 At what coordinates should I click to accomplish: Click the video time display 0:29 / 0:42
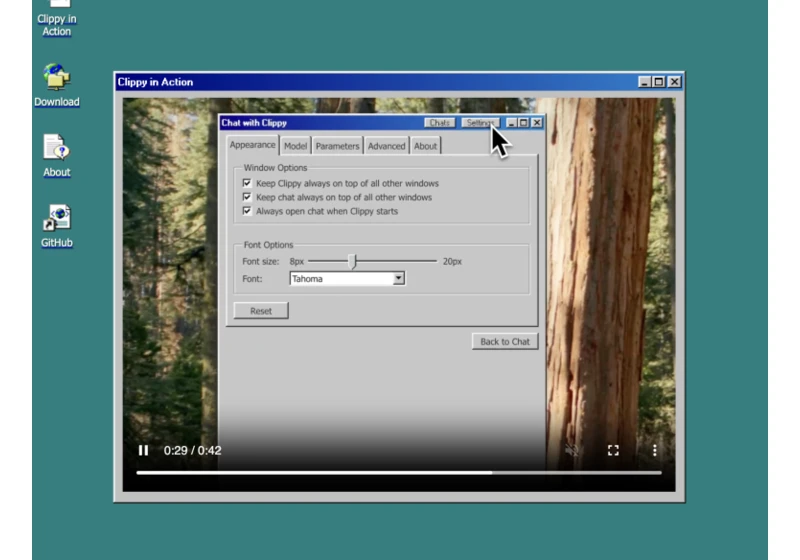[192, 450]
